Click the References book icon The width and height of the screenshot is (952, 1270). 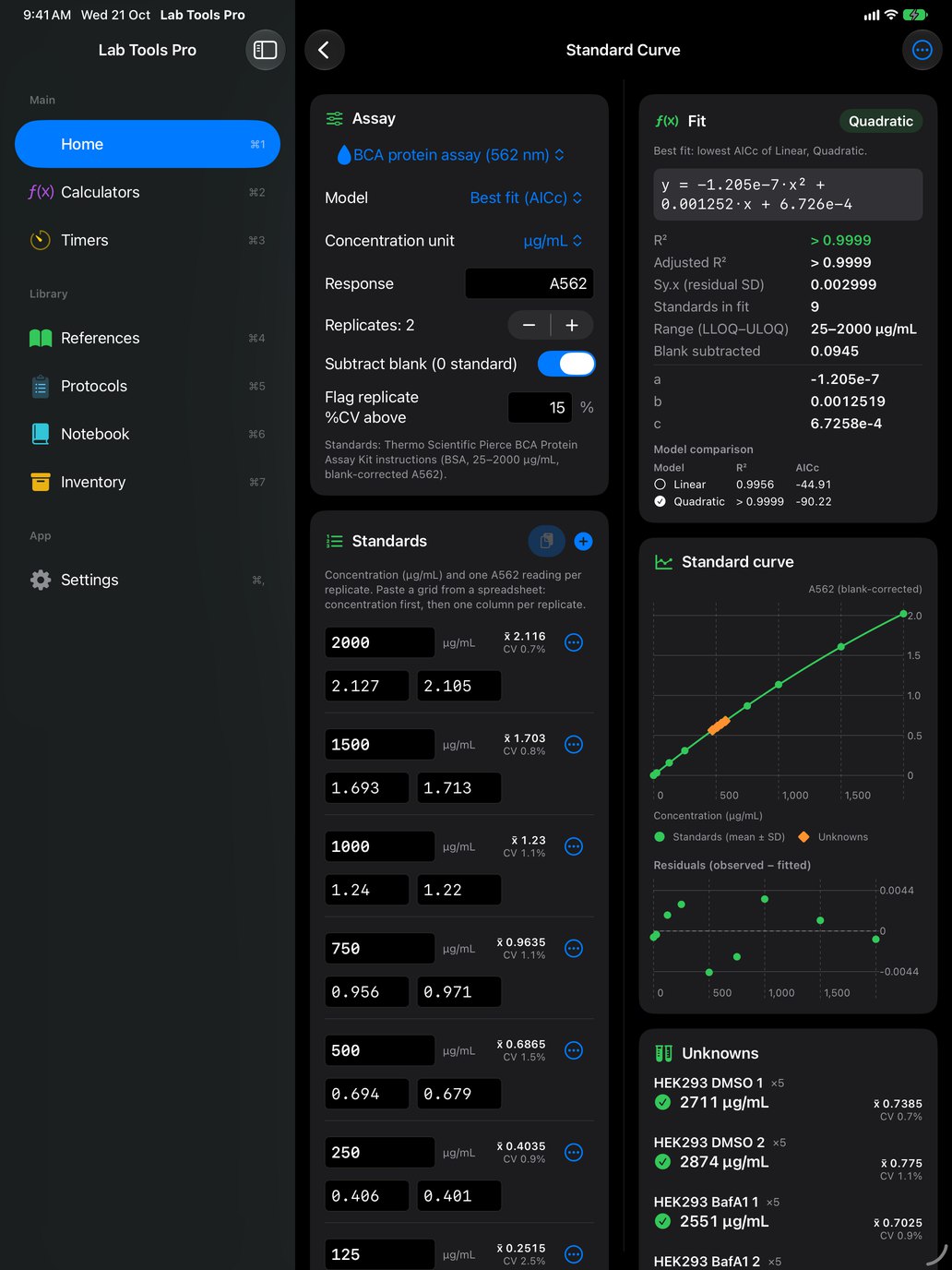click(x=41, y=338)
